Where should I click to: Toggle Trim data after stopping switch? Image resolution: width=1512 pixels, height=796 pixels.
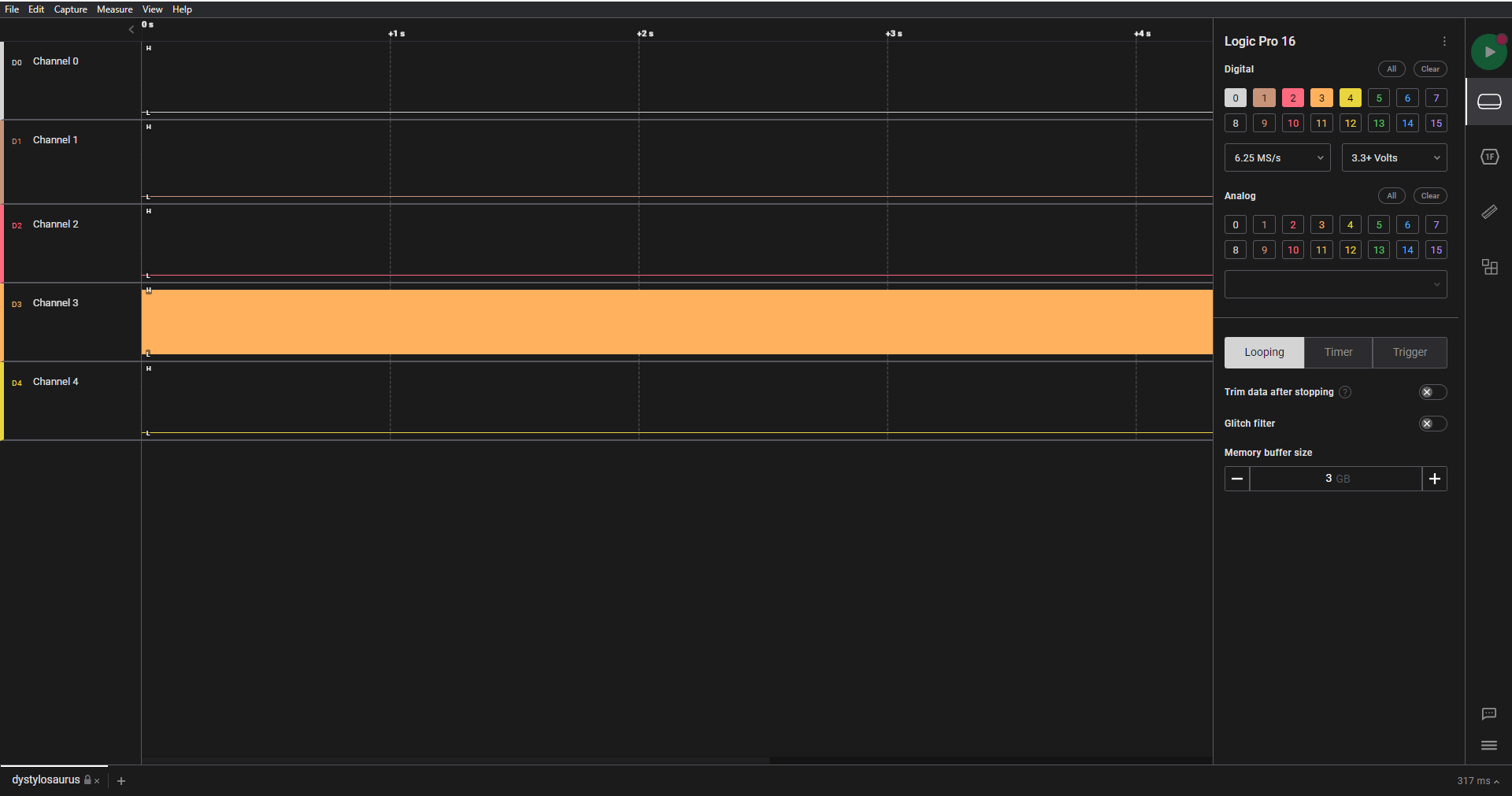click(x=1432, y=392)
